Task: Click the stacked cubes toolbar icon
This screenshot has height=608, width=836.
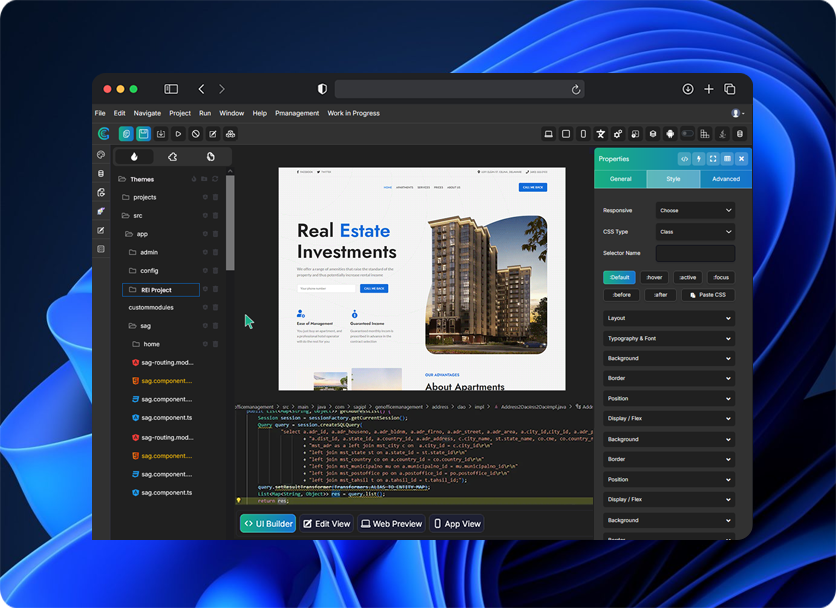Action: point(230,134)
